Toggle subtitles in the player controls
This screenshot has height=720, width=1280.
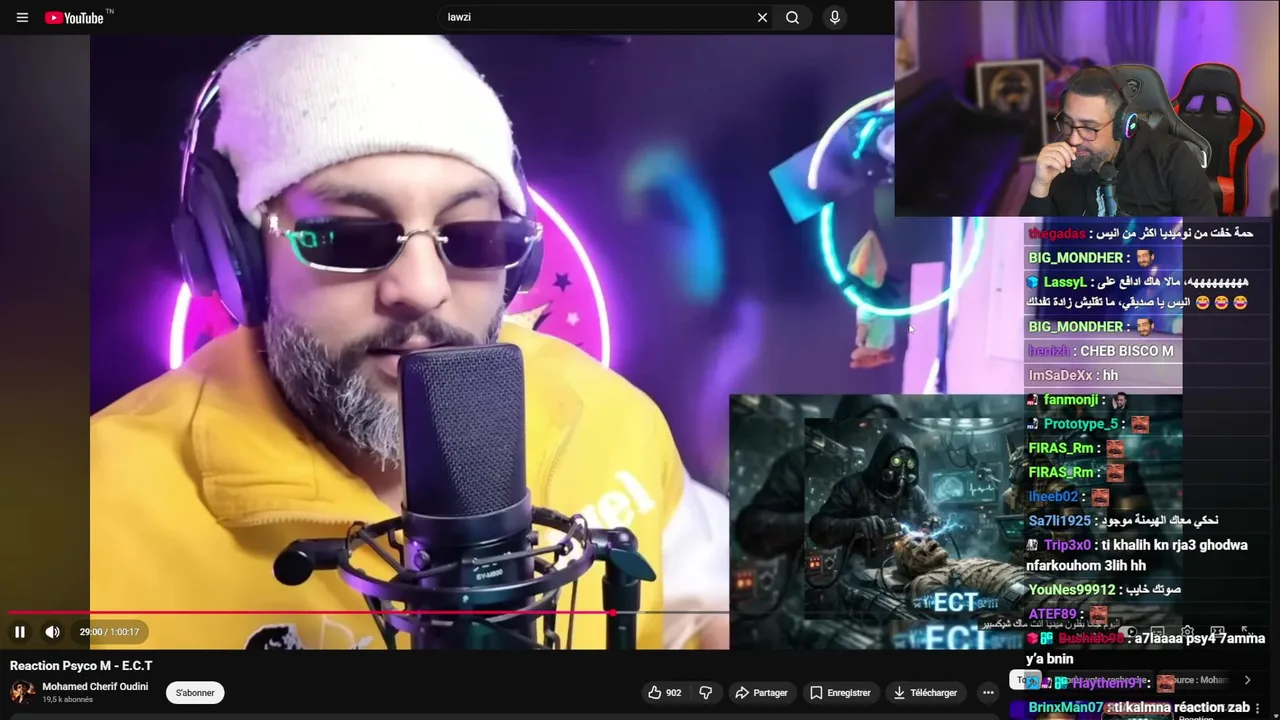tap(1157, 632)
